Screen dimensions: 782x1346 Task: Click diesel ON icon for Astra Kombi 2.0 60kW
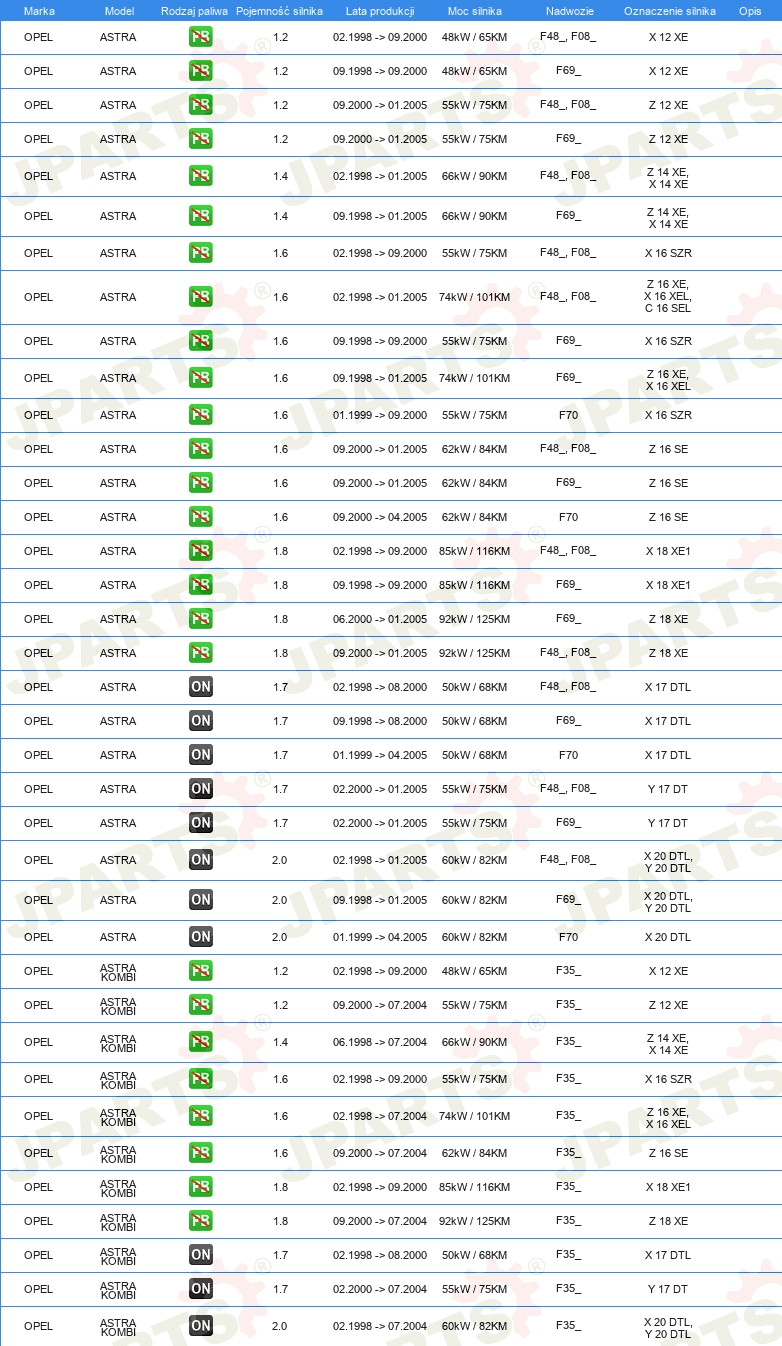pos(200,1326)
